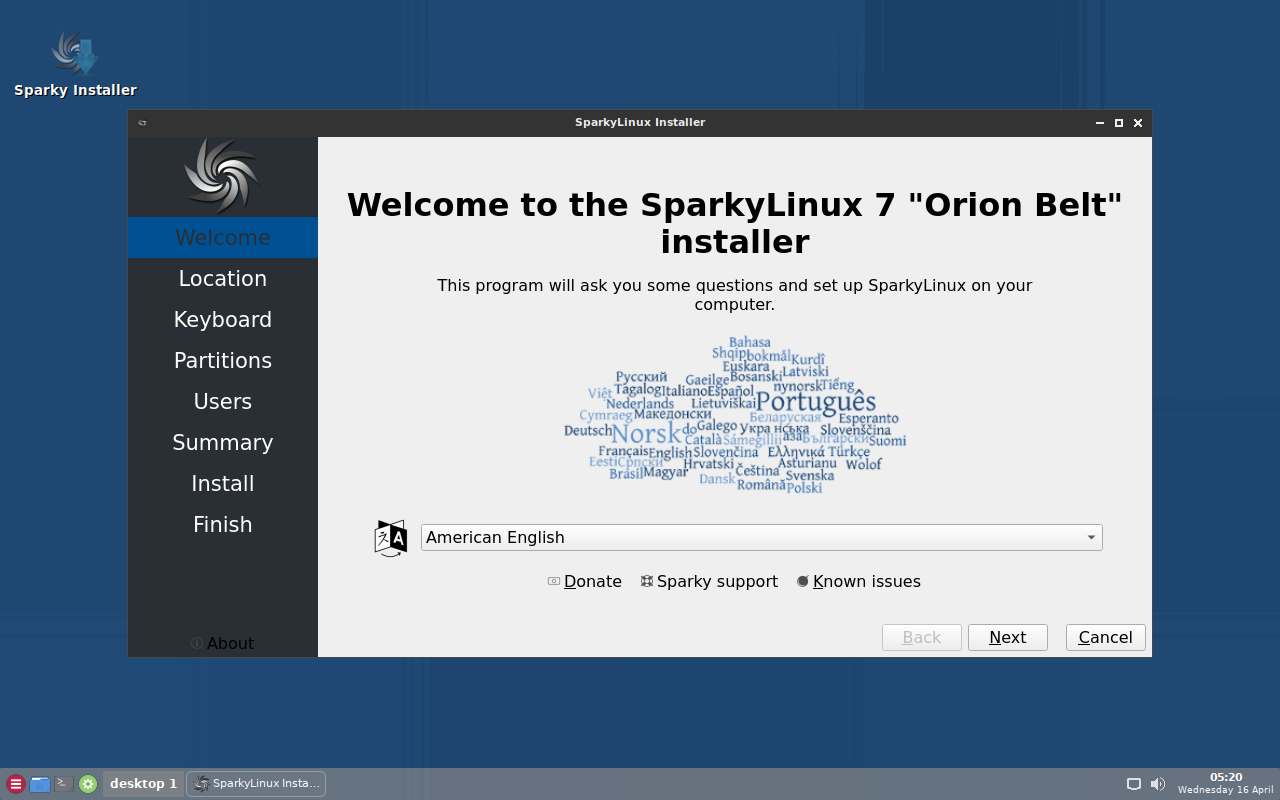Click the SparkyLinux Installer taskbar button

coord(256,784)
